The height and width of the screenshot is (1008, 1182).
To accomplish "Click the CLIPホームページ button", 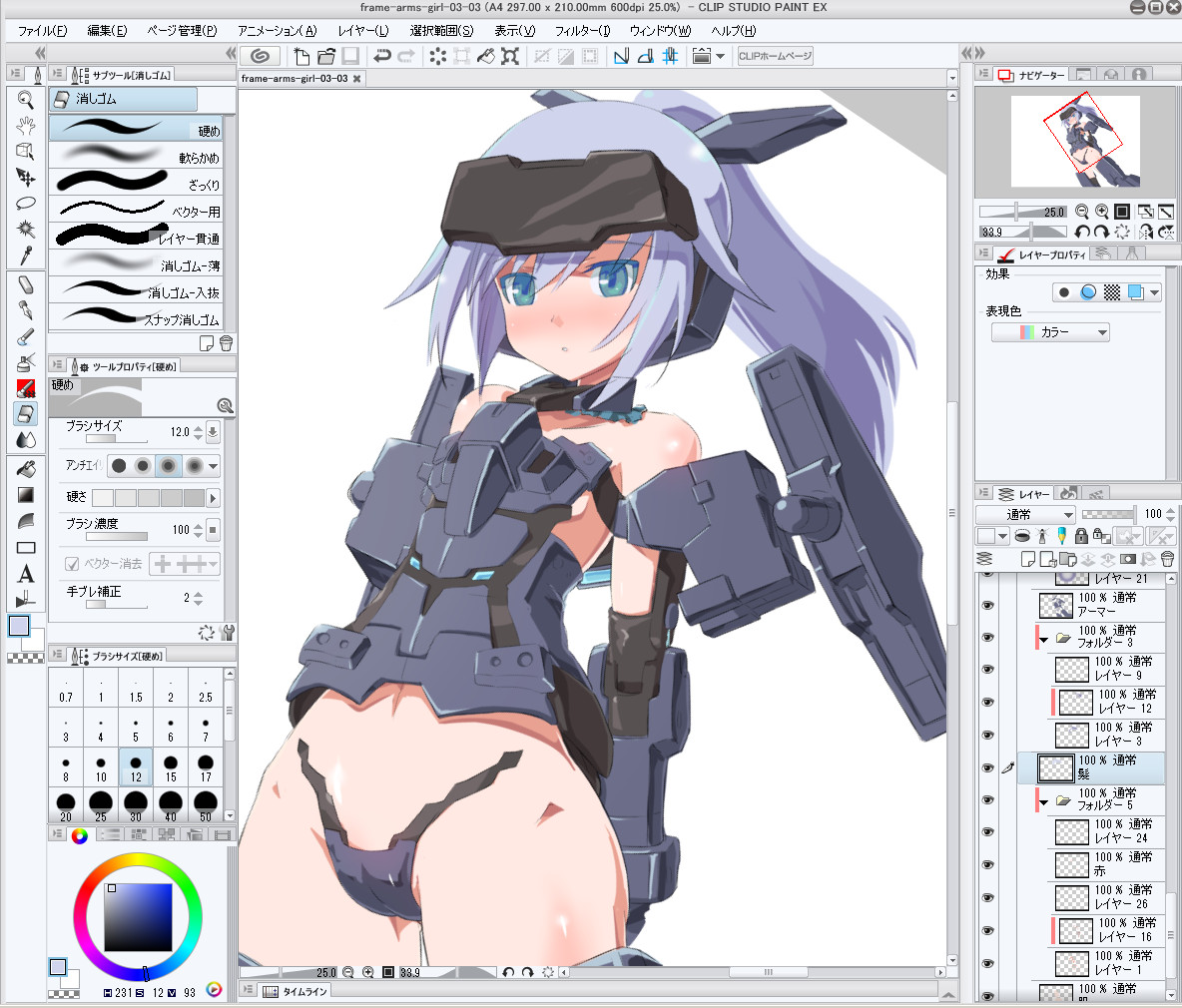I will click(x=774, y=56).
